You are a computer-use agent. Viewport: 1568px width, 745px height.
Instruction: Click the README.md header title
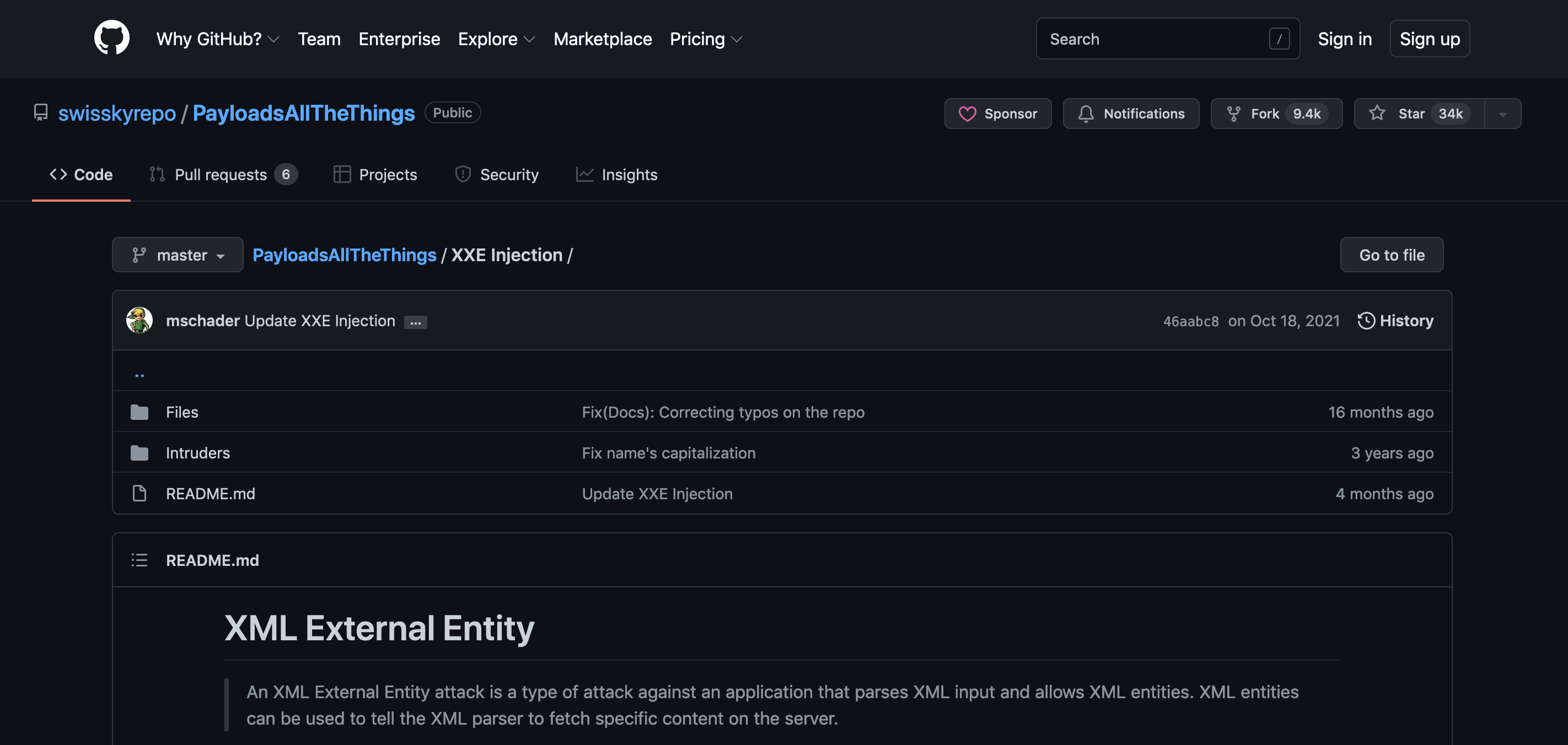coord(212,560)
